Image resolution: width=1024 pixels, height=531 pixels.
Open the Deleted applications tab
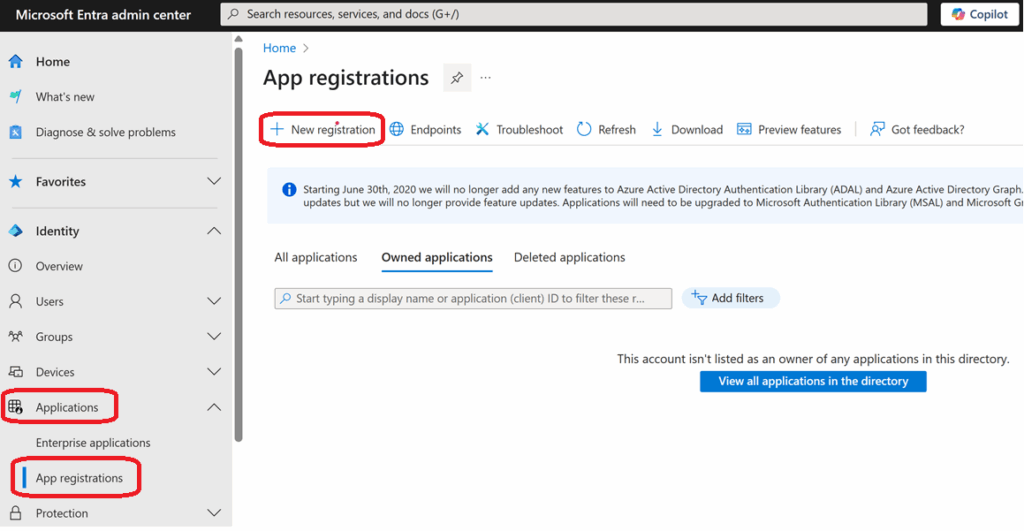(x=569, y=257)
